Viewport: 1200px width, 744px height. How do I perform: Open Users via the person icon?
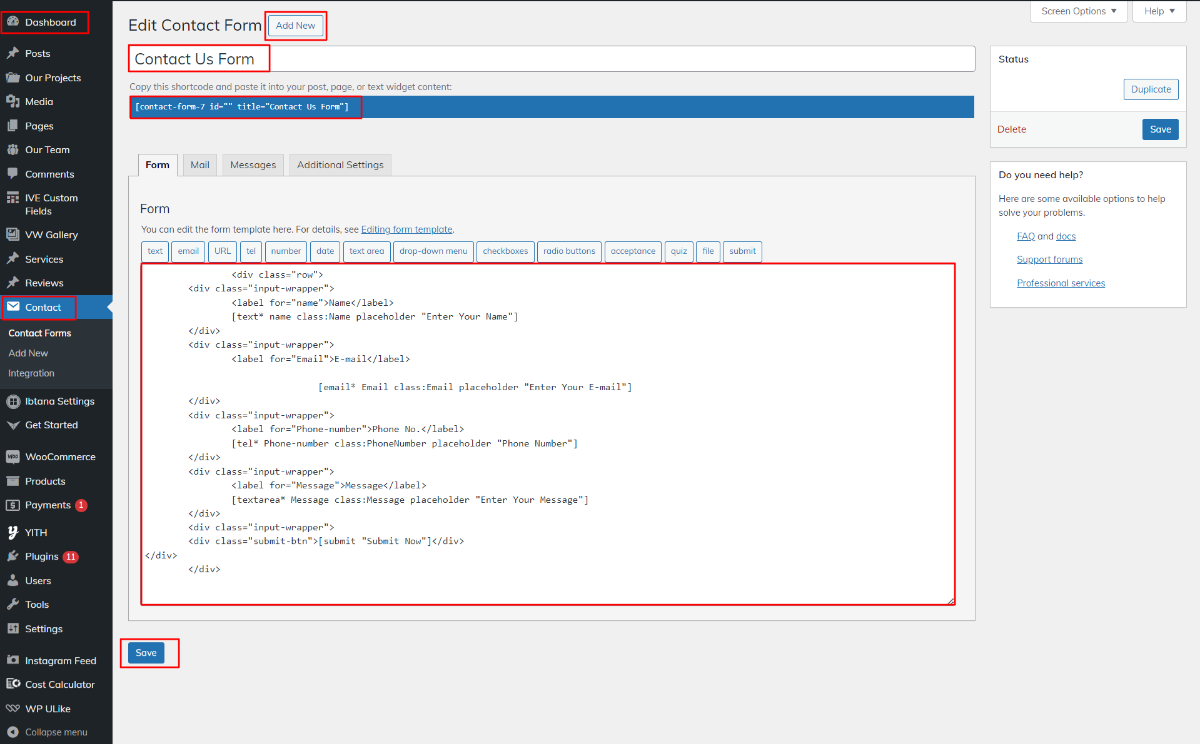point(13,580)
